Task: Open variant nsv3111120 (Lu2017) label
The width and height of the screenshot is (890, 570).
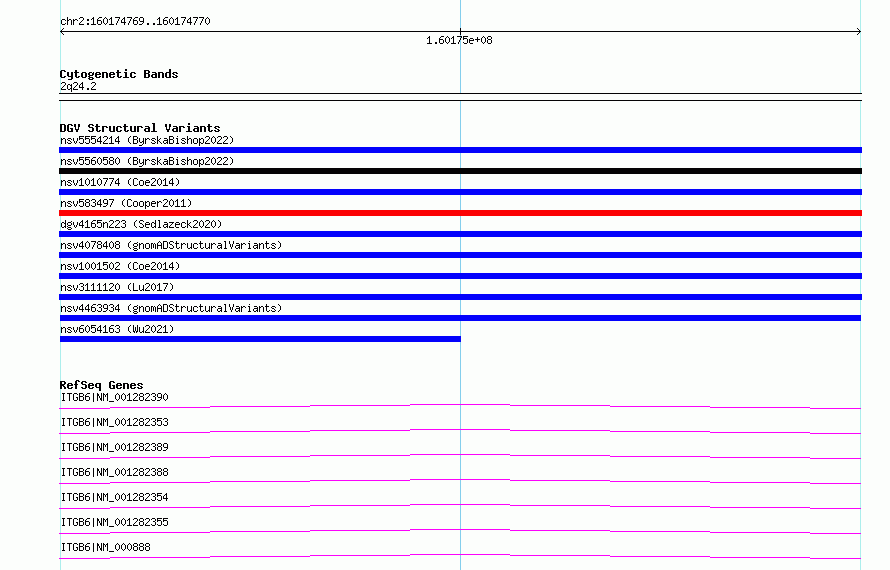Action: pos(117,287)
